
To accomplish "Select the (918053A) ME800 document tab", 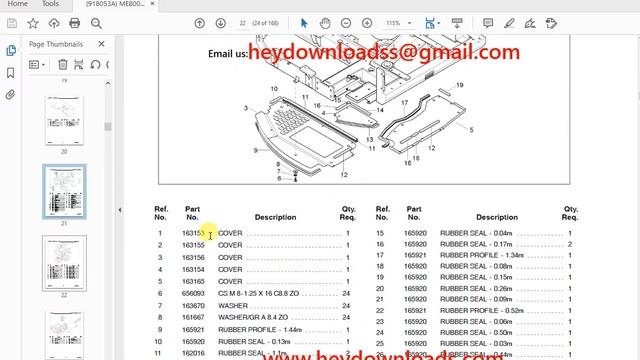I will [115, 4].
